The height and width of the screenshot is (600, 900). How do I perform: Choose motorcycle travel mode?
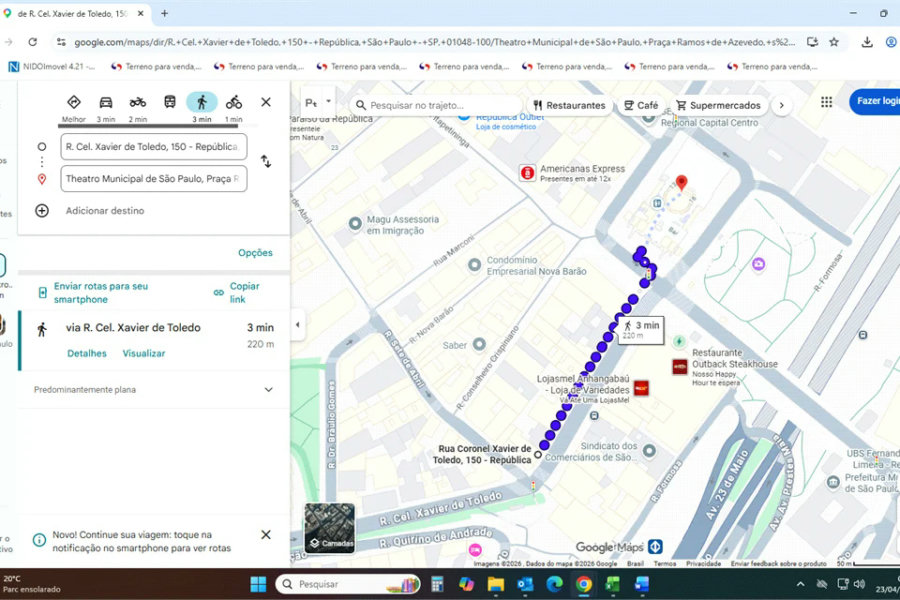[138, 102]
